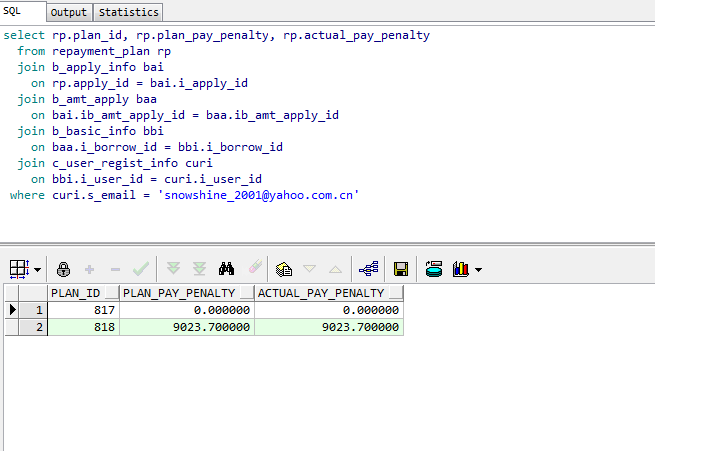
Task: Click the double-bar green fetch last page arrows
Action: pos(199,268)
